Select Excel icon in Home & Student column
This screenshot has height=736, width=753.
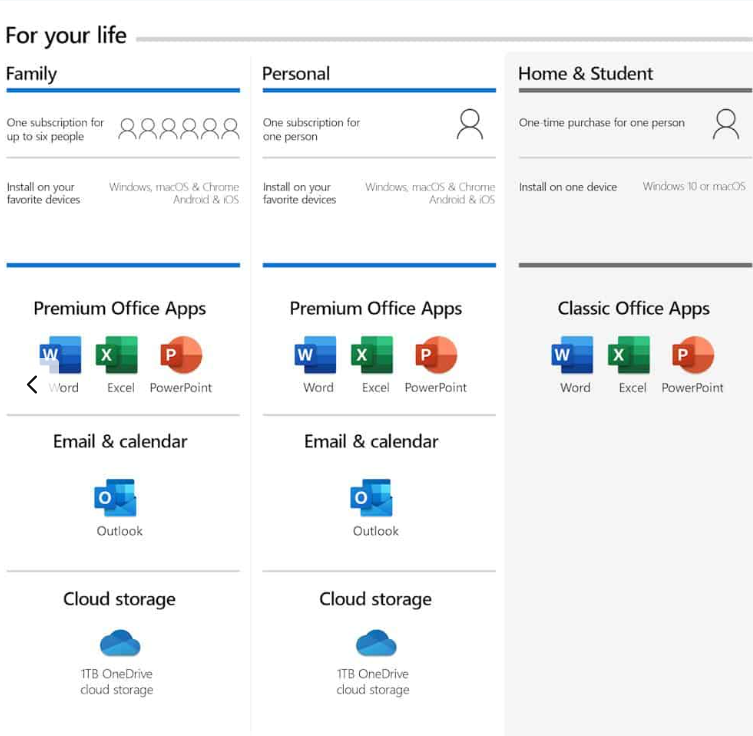point(629,355)
